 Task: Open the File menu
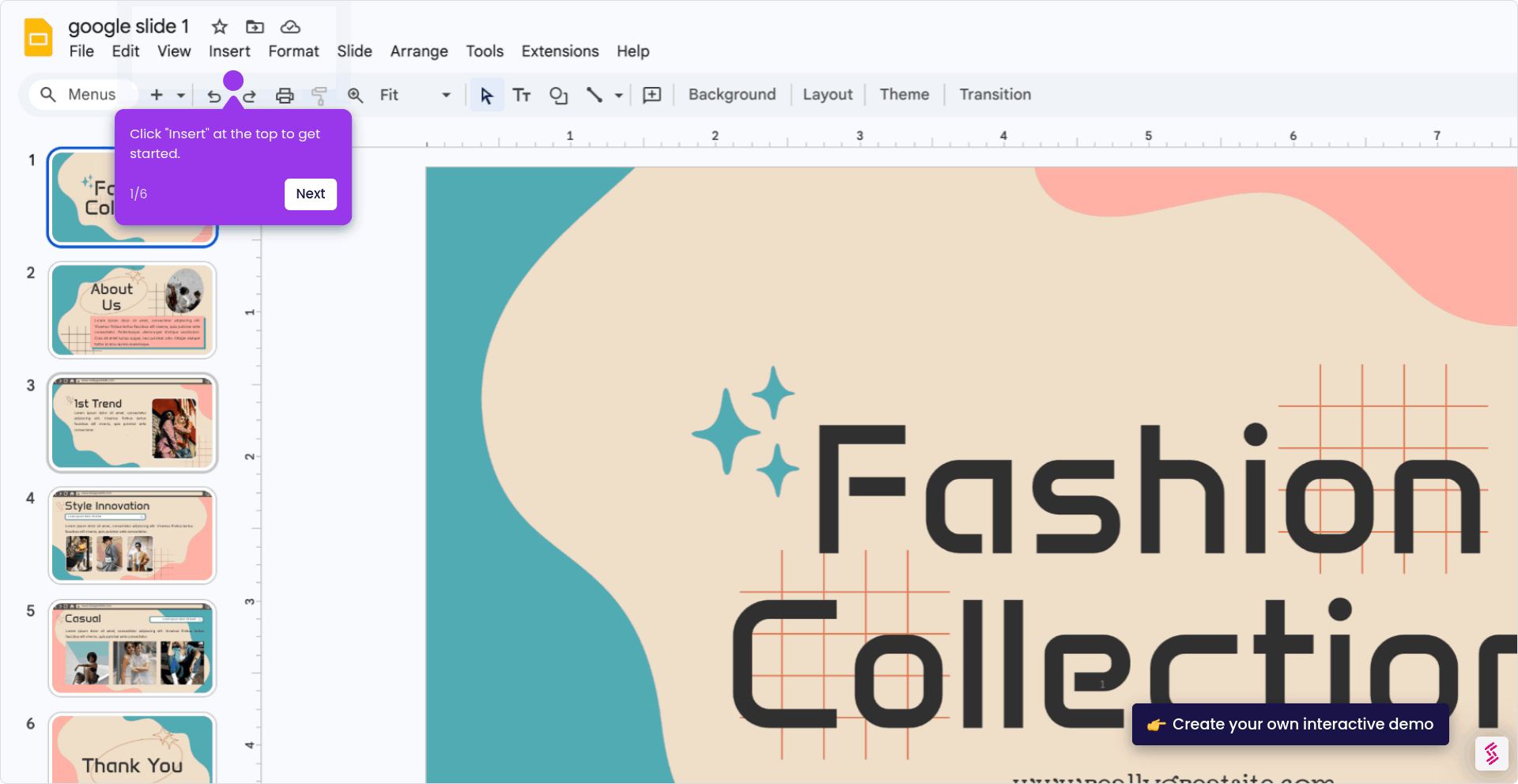coord(81,51)
